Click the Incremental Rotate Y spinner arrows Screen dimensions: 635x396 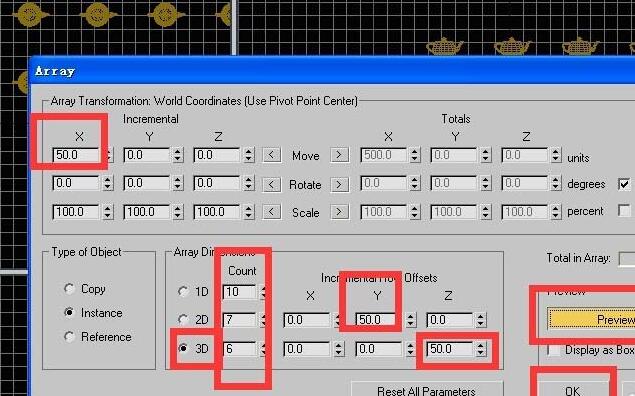tap(177, 183)
